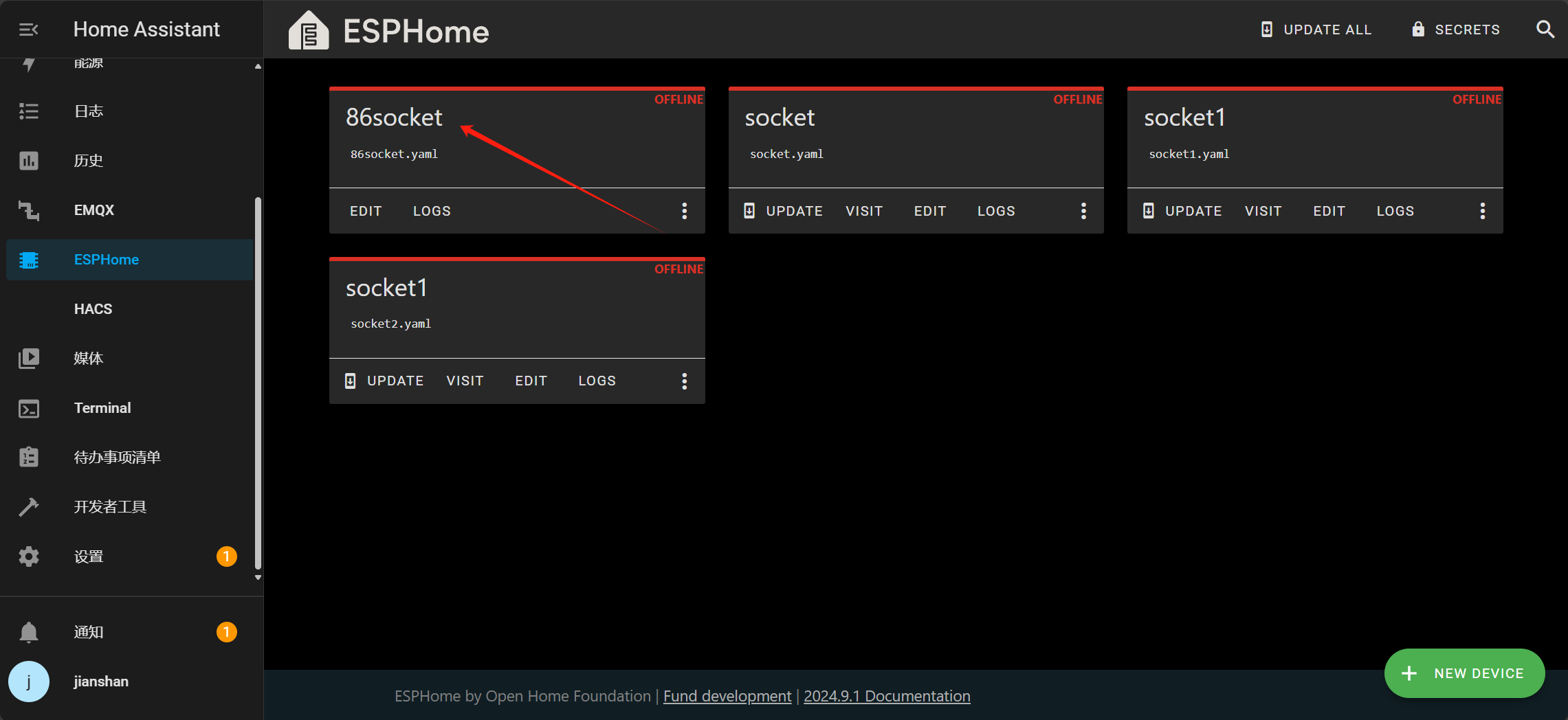Select 历史 in the sidebar
Image resolution: width=1568 pixels, height=720 pixels.
(129, 161)
